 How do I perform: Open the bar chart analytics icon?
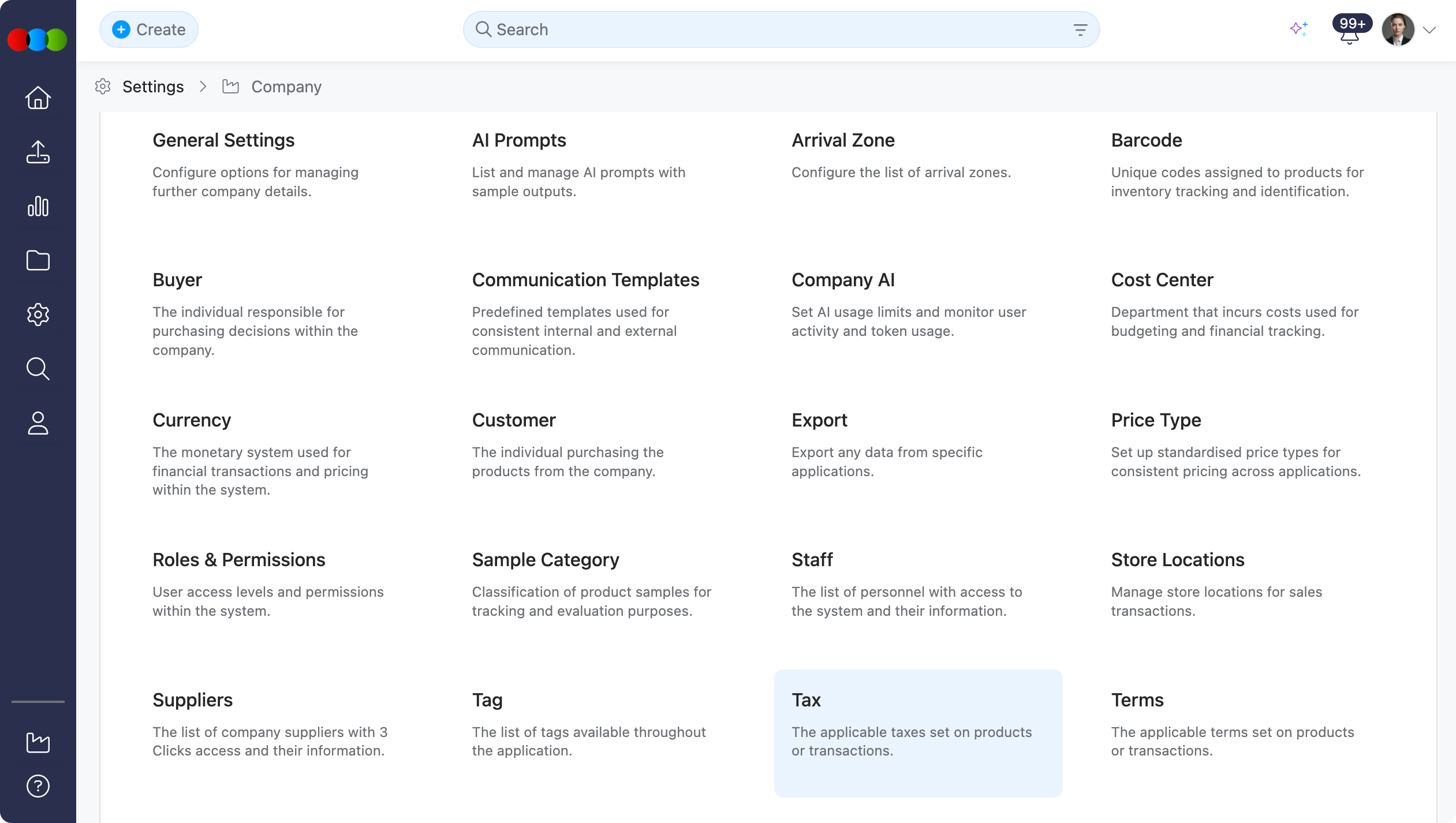click(x=38, y=206)
